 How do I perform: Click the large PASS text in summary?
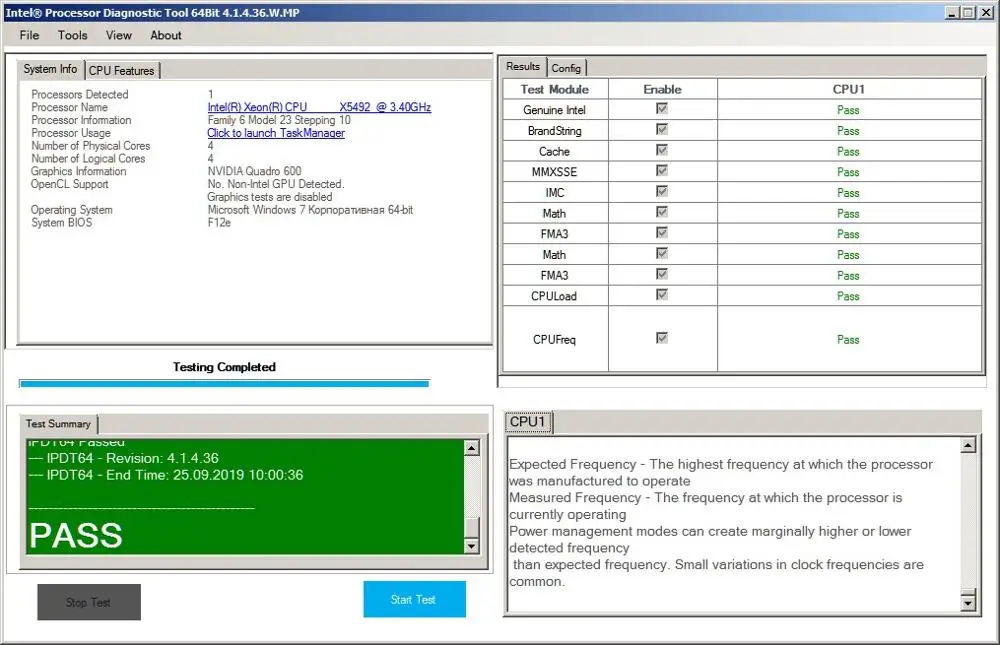76,535
